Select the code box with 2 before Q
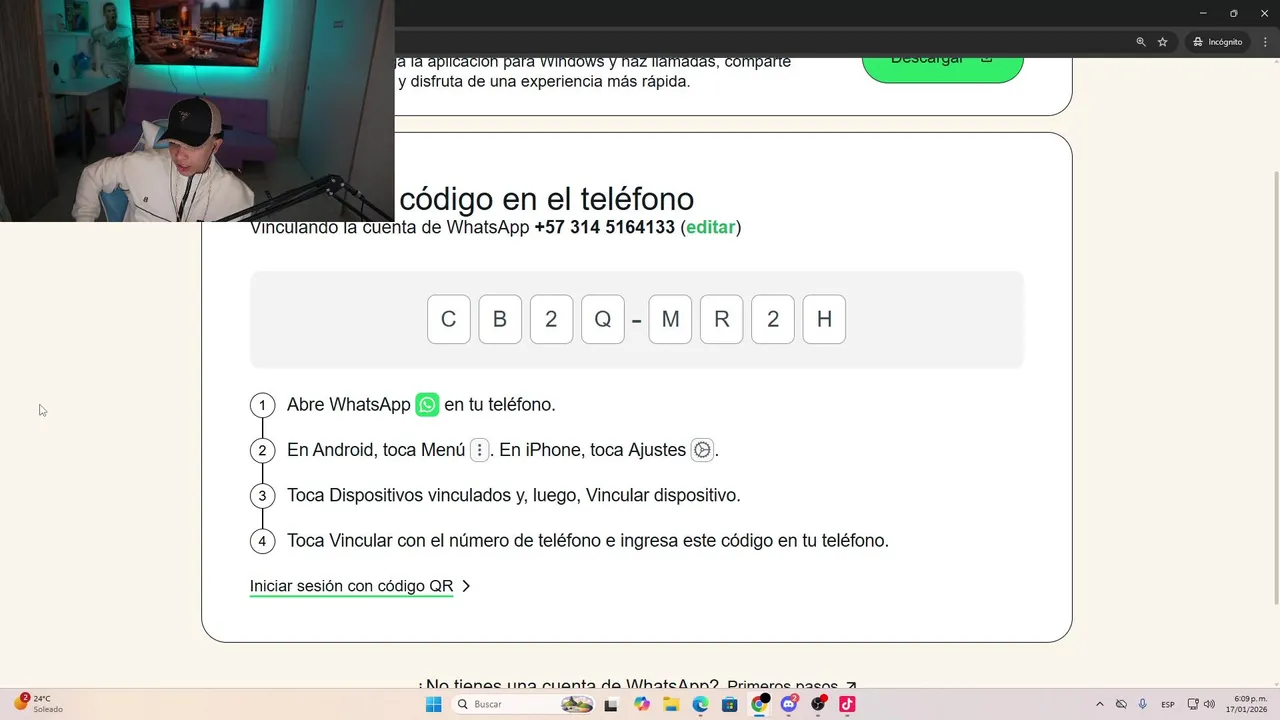 coord(551,319)
